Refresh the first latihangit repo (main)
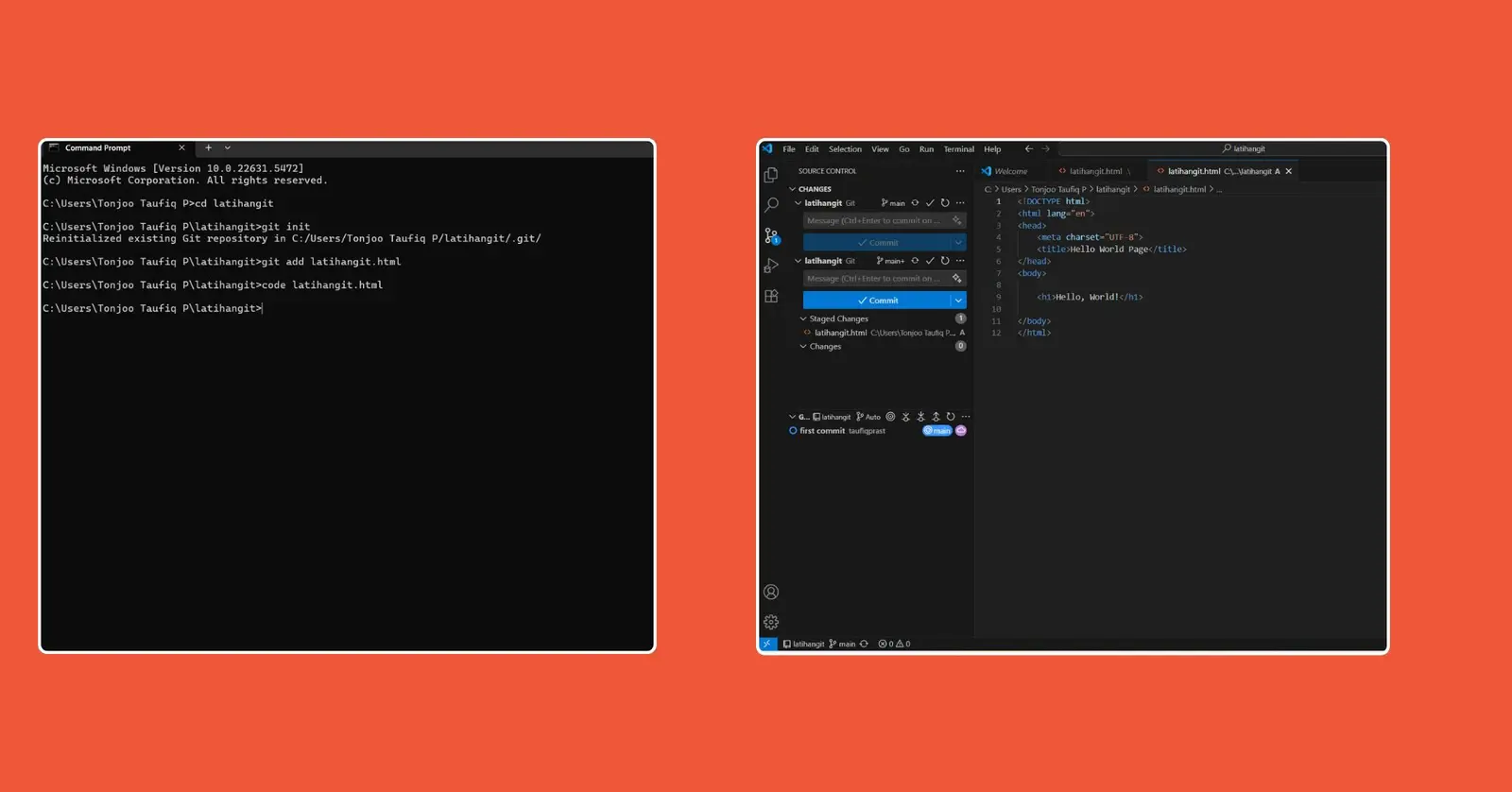Image resolution: width=1512 pixels, height=792 pixels. 945,203
